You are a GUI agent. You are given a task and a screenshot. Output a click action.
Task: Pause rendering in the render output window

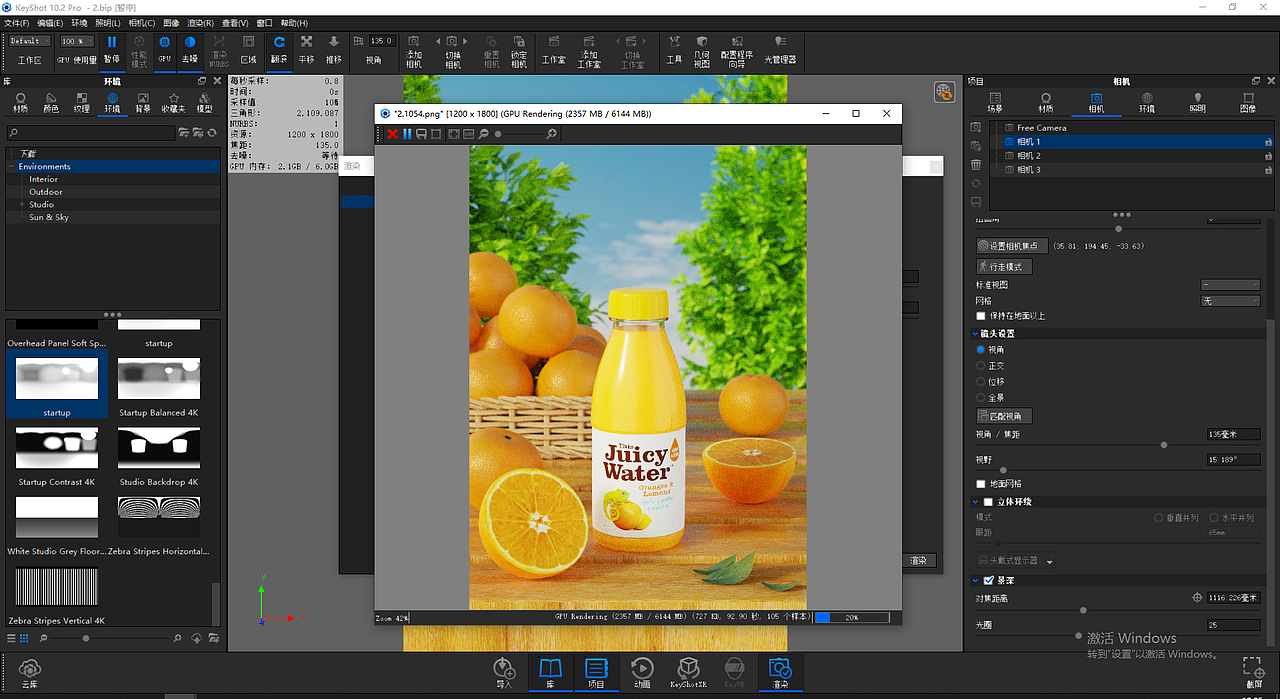pos(407,134)
